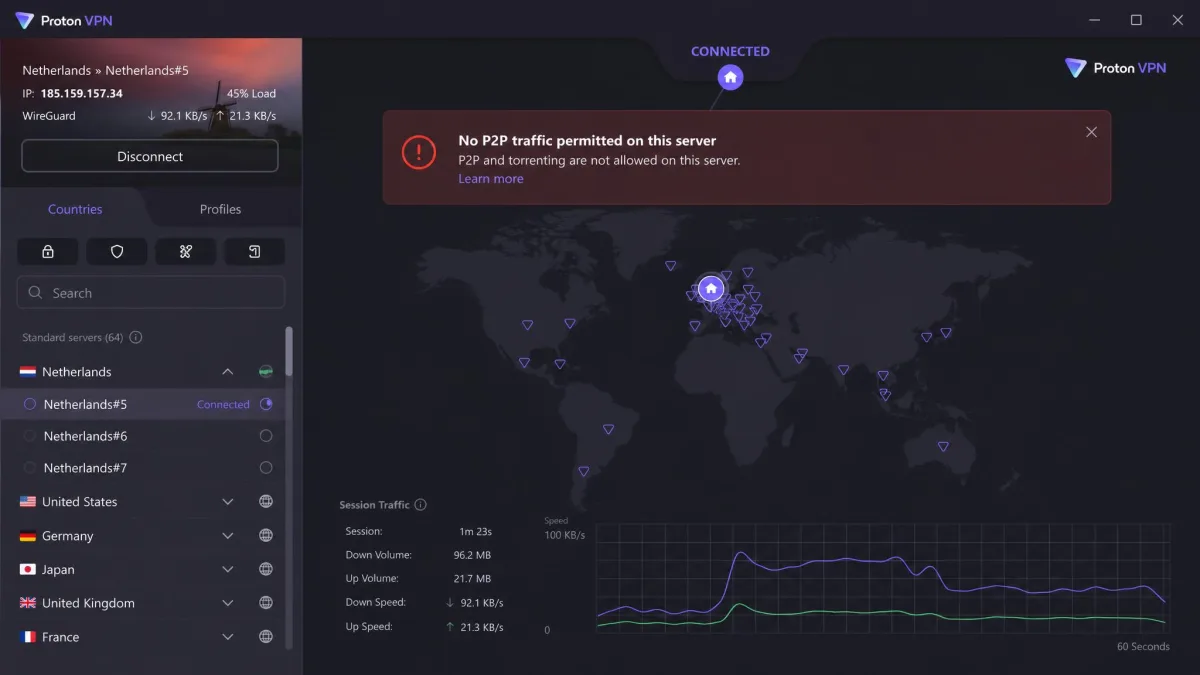The height and width of the screenshot is (675, 1200).
Task: Open the Port Forwarding quick setting icon
Action: 254,251
